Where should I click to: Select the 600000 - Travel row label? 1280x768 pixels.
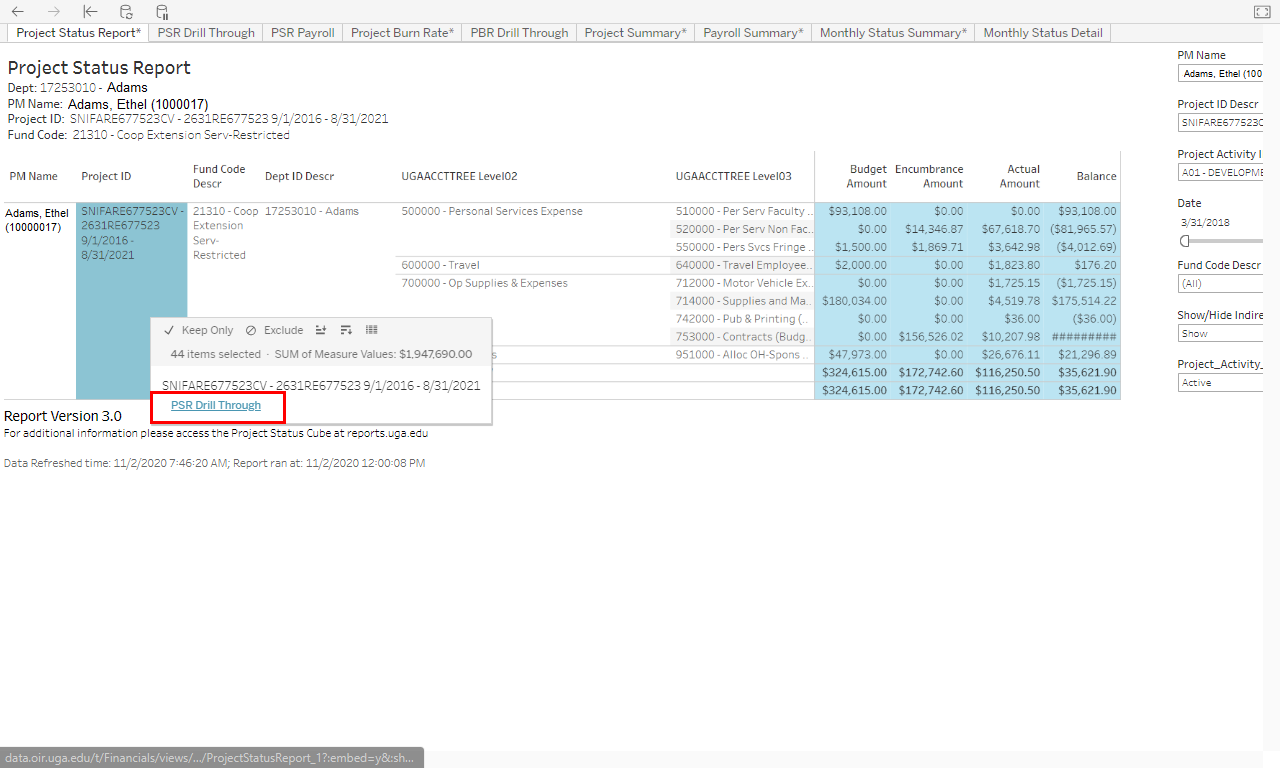[440, 265]
